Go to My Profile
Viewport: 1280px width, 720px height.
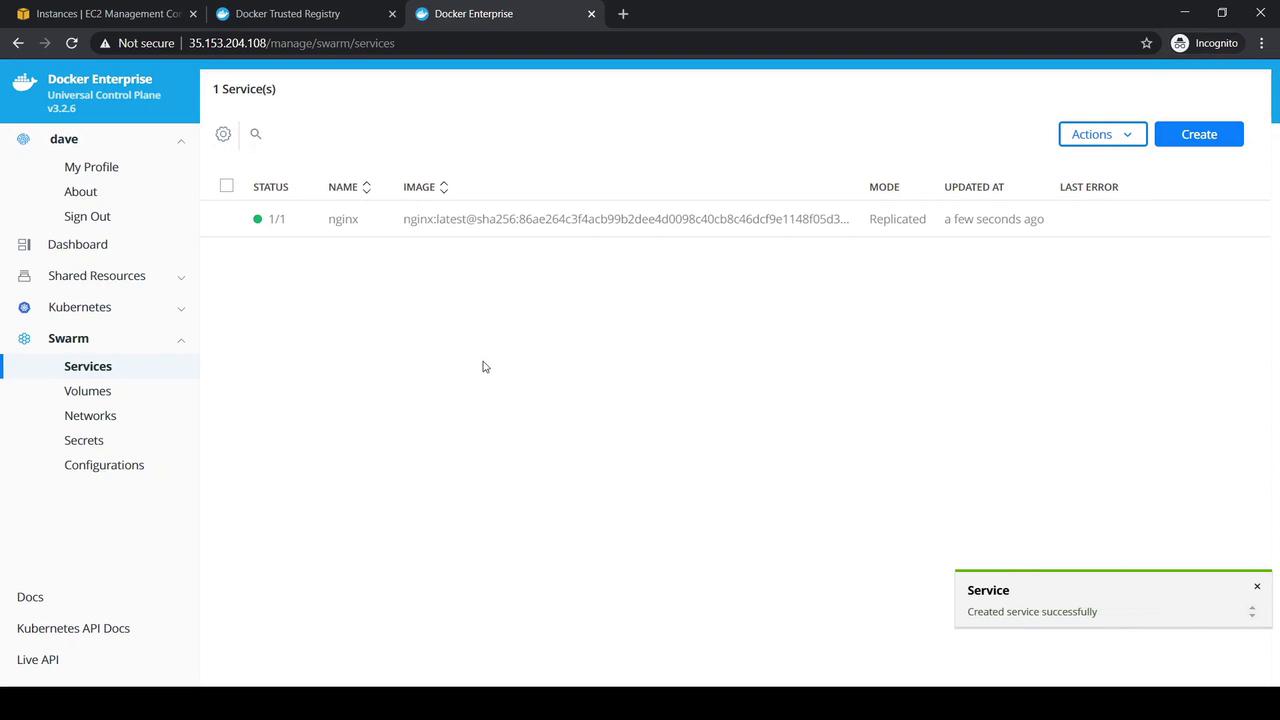(x=91, y=167)
